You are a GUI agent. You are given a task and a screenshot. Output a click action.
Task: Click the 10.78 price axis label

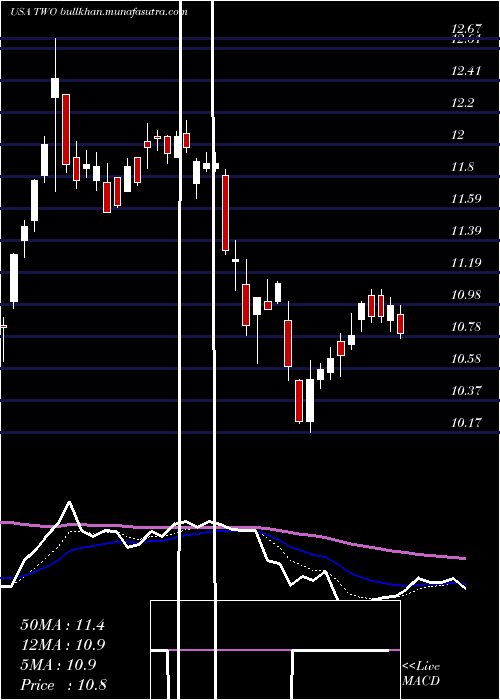467,327
